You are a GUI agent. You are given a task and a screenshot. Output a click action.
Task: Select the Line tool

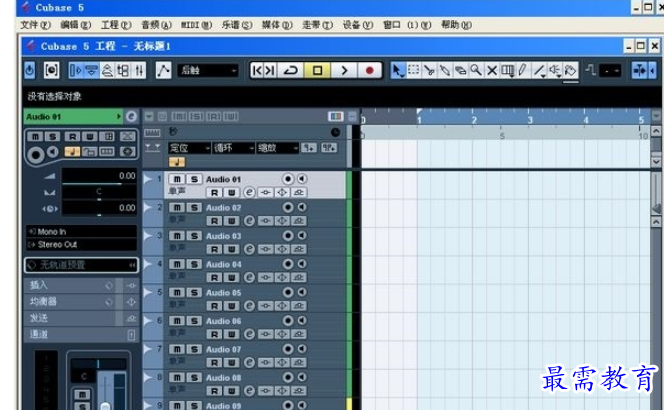point(539,70)
